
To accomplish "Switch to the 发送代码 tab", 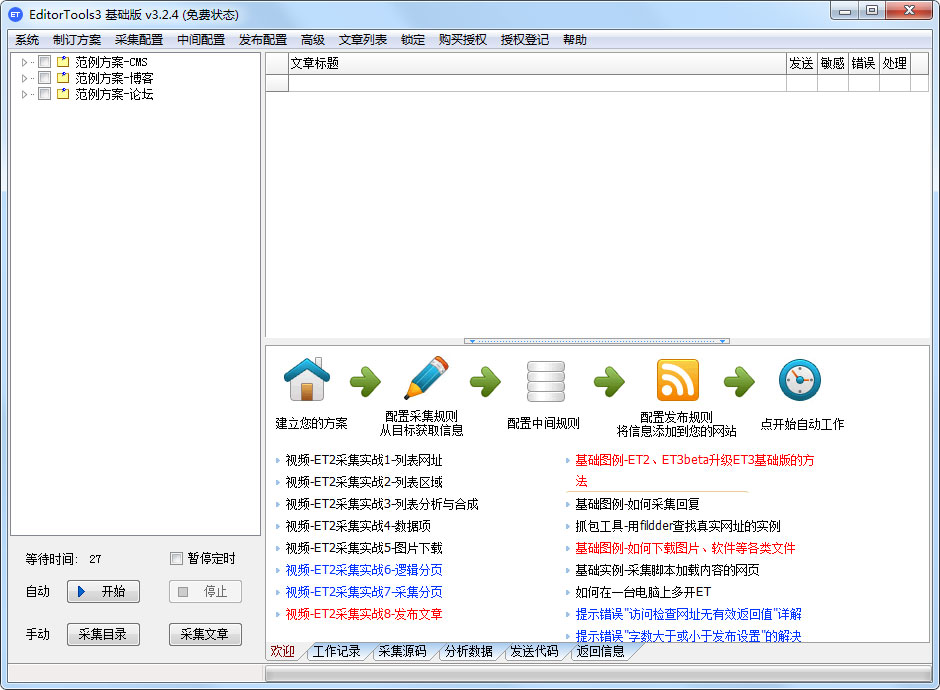I will pyautogui.click(x=534, y=652).
